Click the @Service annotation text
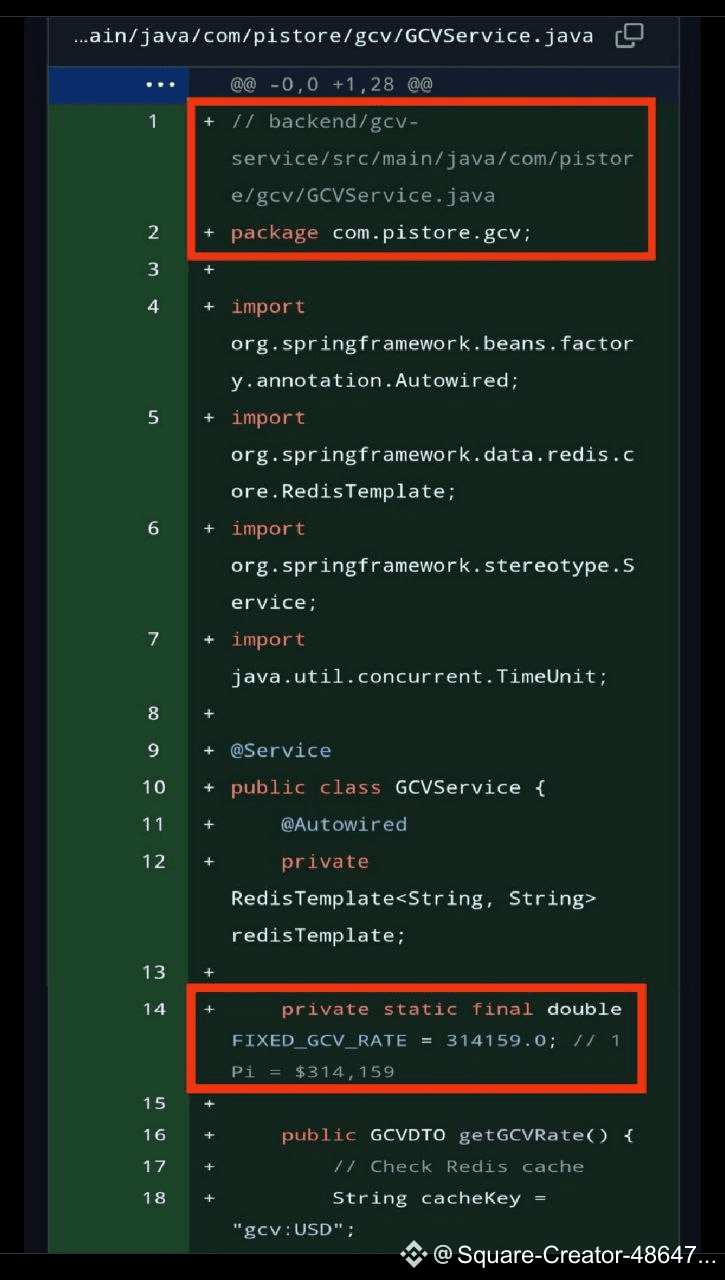Viewport: 725px width, 1280px height. pos(281,750)
